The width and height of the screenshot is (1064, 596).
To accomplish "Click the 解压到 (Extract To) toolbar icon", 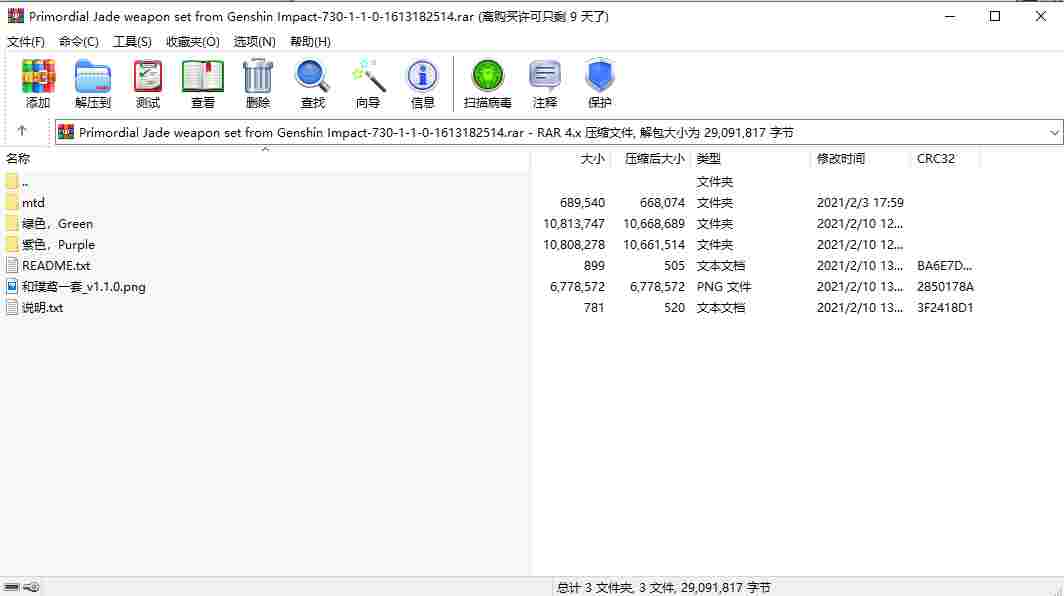I will 93,76.
